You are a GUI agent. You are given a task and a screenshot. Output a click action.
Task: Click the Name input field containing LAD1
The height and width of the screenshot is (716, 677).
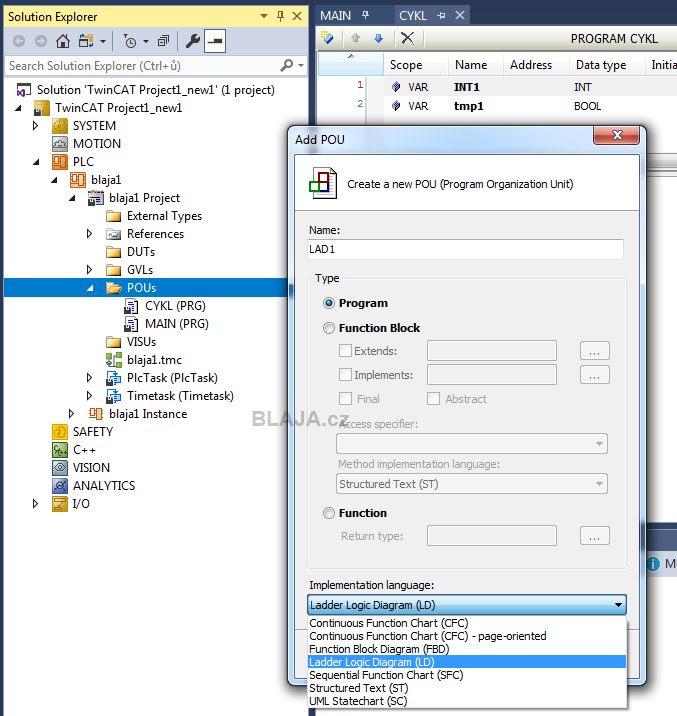465,249
